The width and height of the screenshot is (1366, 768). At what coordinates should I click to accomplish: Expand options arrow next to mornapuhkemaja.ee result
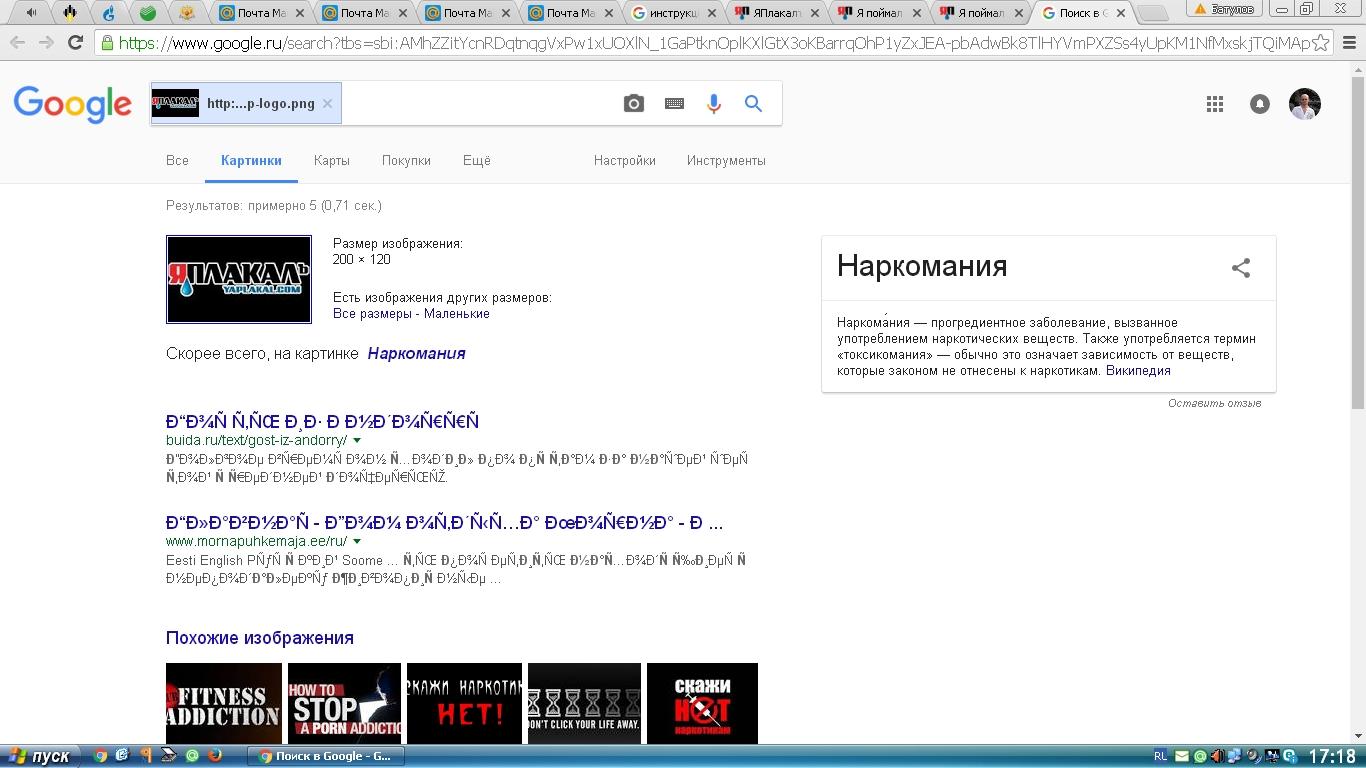point(357,542)
